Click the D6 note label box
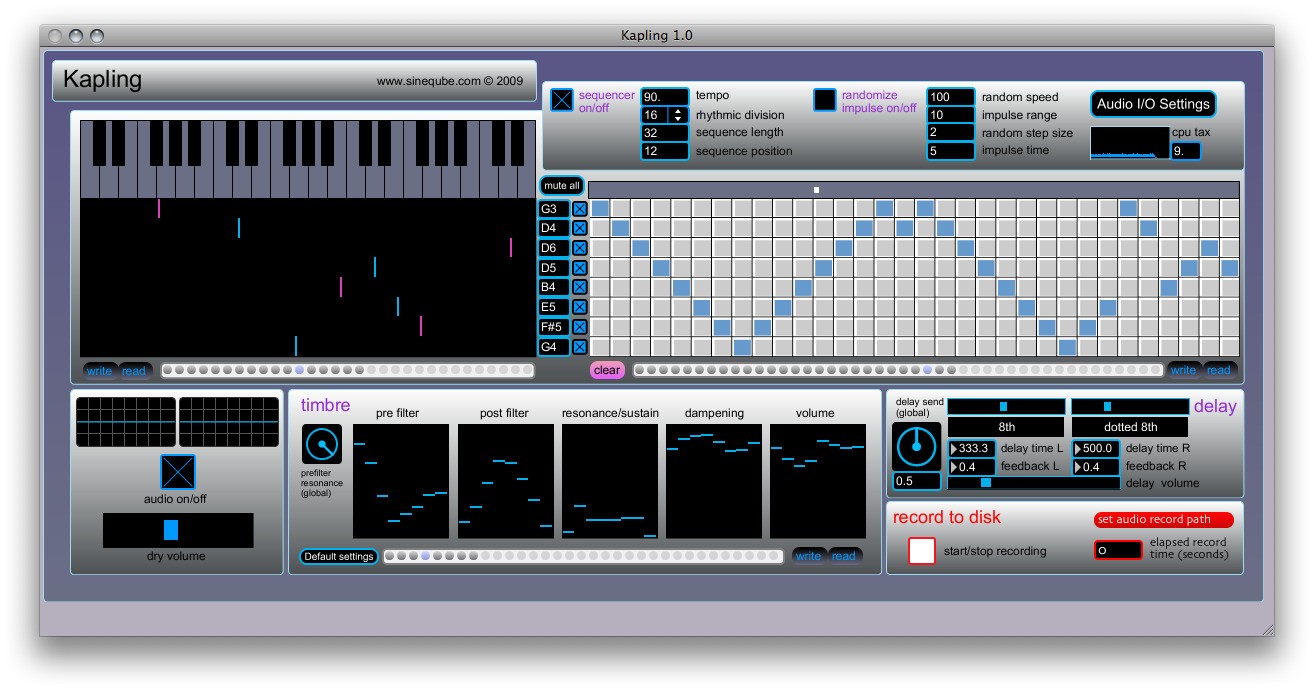1314x691 pixels. click(x=553, y=248)
